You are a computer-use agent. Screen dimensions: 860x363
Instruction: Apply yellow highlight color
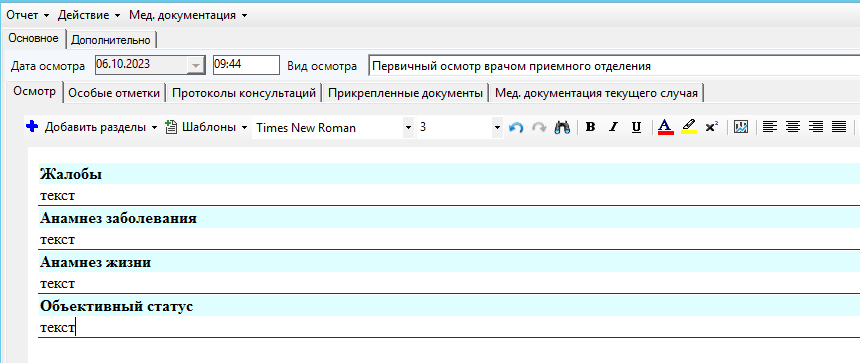pos(689,128)
